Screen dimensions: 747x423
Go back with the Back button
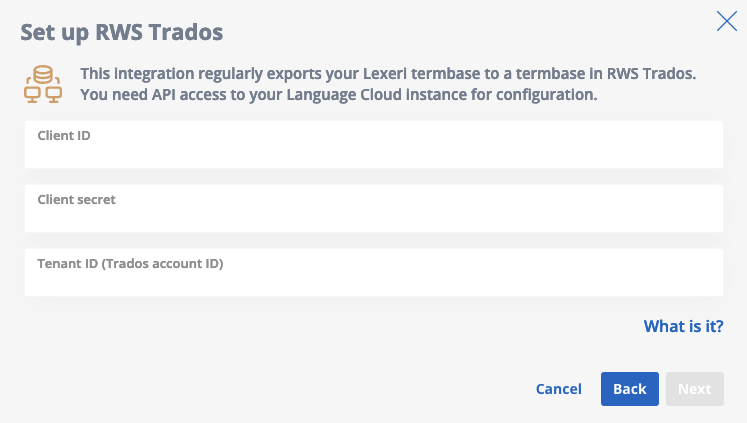click(x=630, y=389)
